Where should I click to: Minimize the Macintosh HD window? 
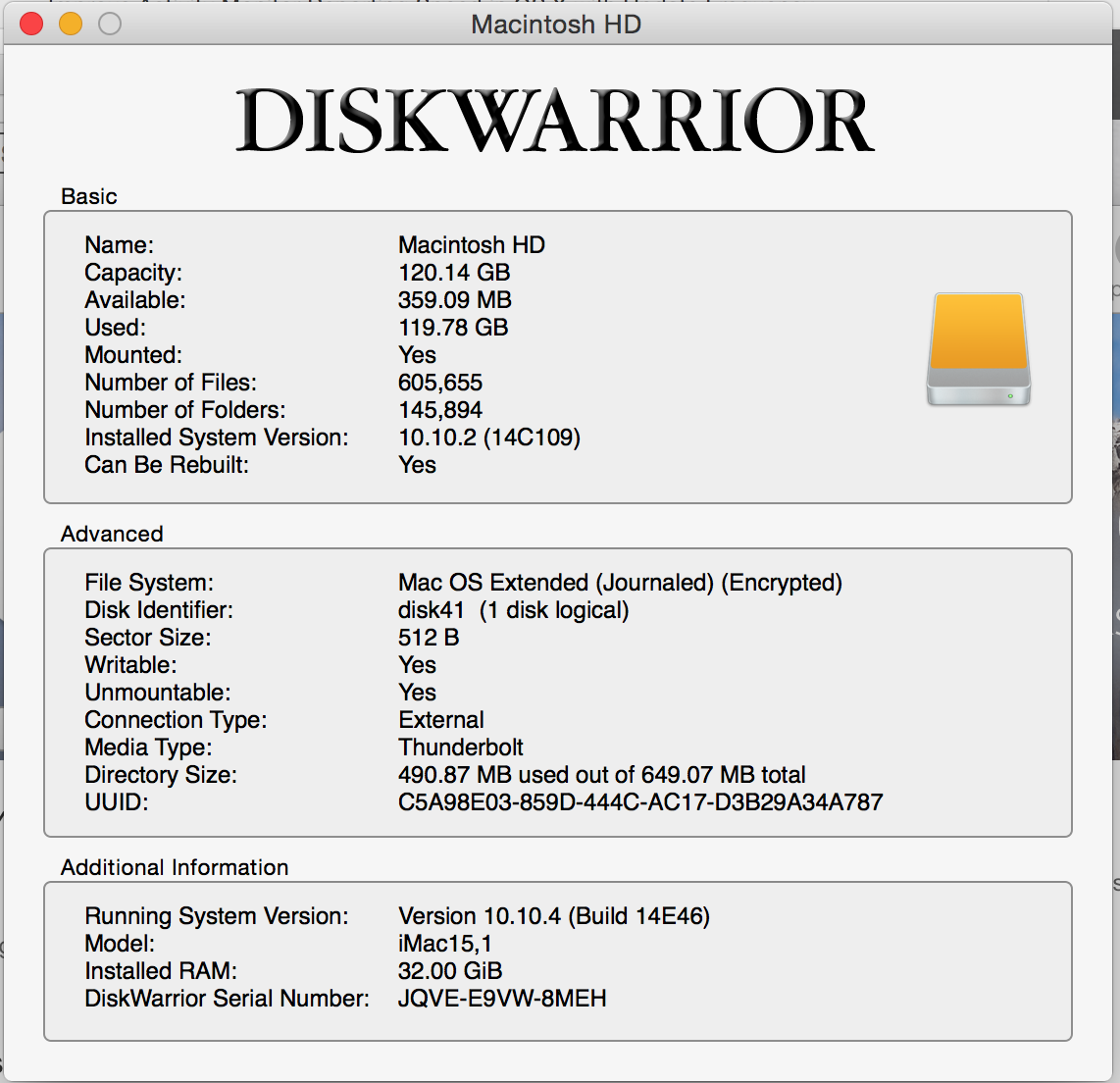(71, 24)
